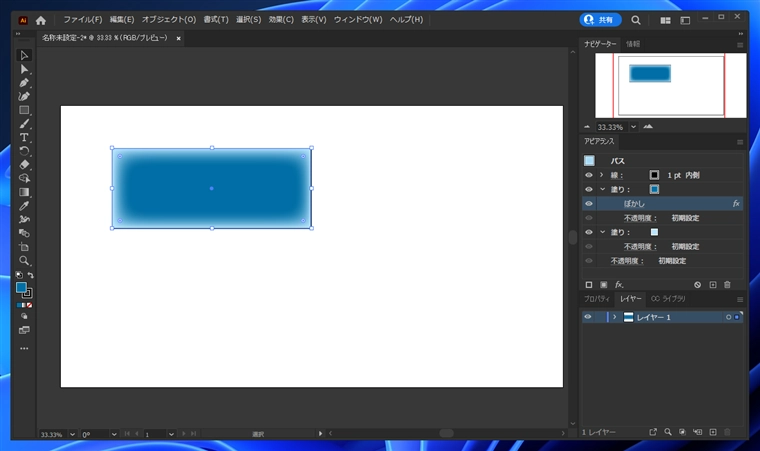Click target circle on レイヤー 1
The image size is (760, 451).
pos(728,317)
